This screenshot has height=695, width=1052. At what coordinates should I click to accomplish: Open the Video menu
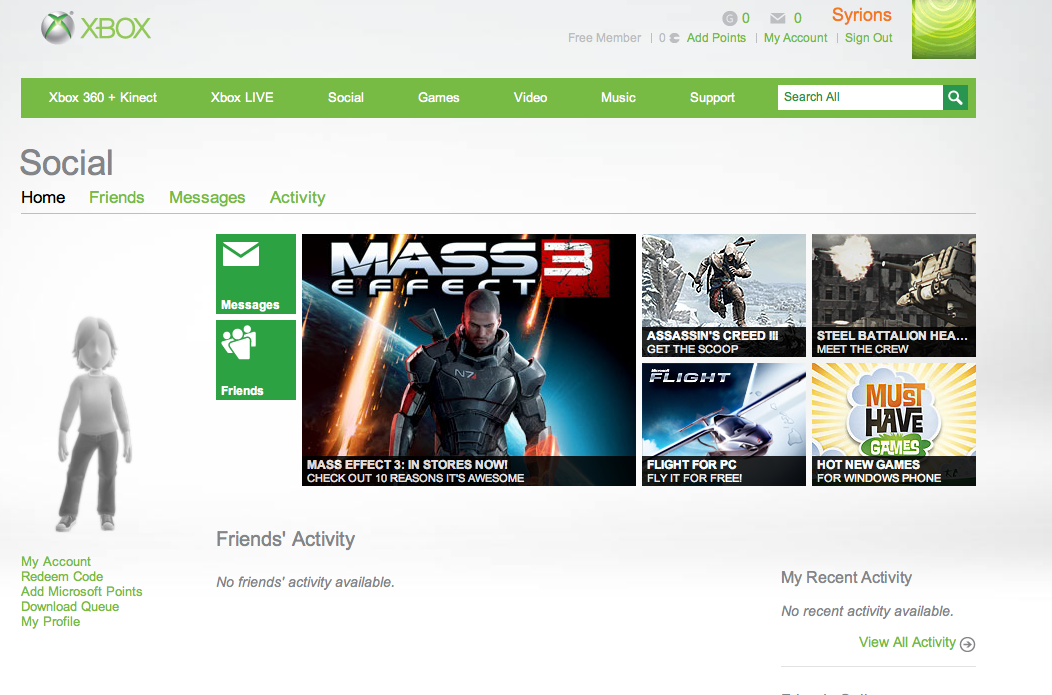tap(531, 98)
